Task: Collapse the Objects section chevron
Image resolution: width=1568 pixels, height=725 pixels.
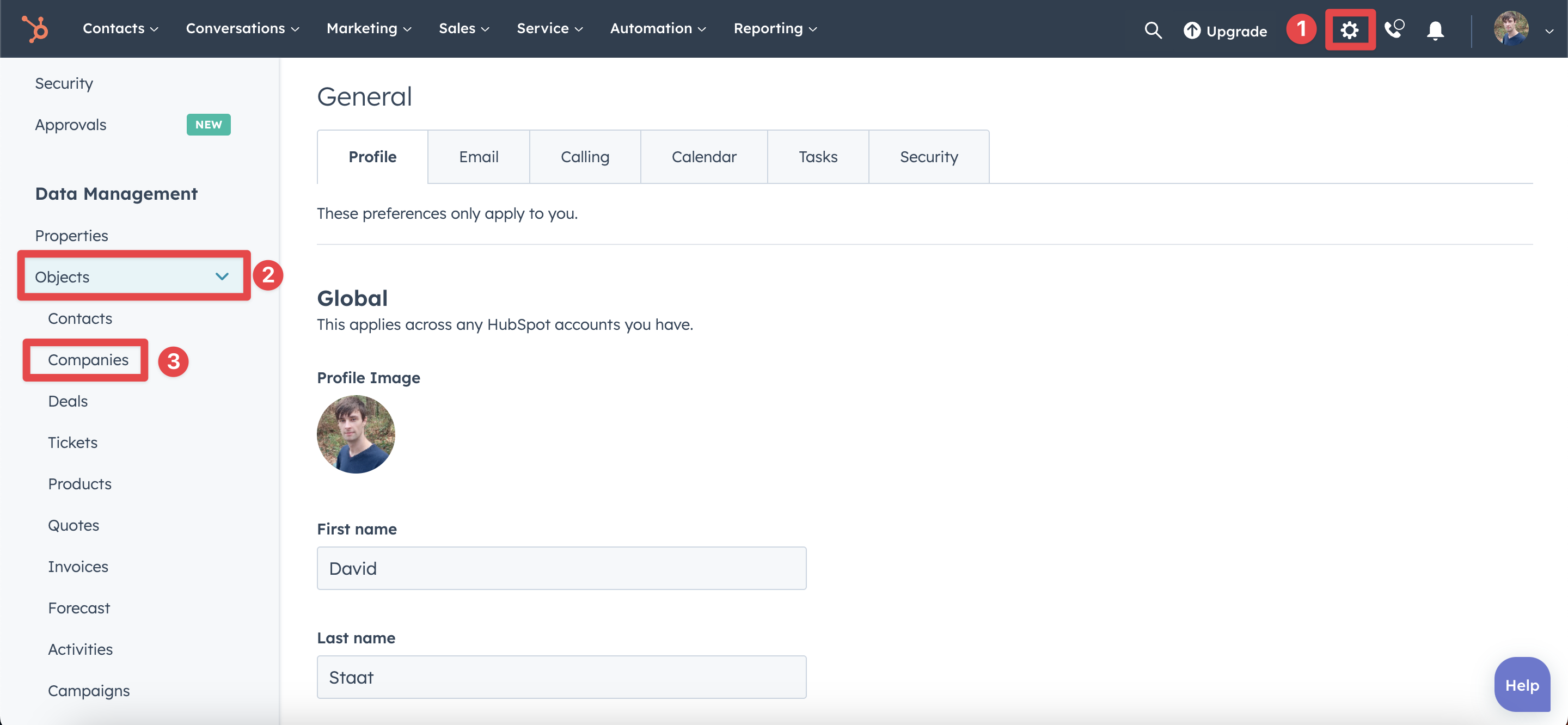Action: click(x=222, y=277)
